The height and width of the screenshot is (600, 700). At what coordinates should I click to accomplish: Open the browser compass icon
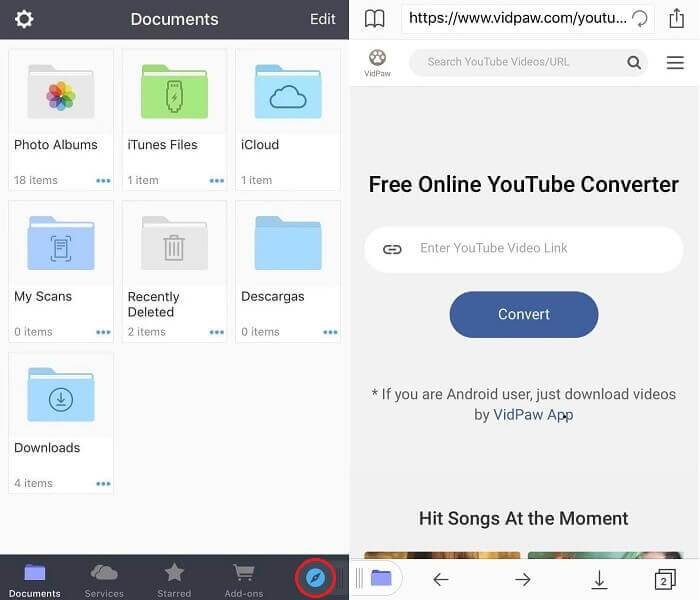(315, 578)
